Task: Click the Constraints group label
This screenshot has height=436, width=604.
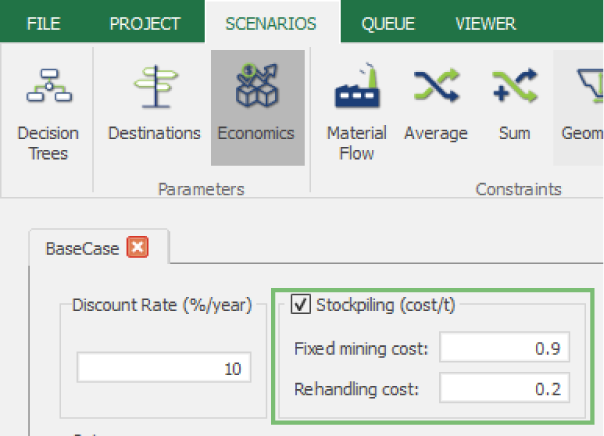Action: (x=518, y=189)
